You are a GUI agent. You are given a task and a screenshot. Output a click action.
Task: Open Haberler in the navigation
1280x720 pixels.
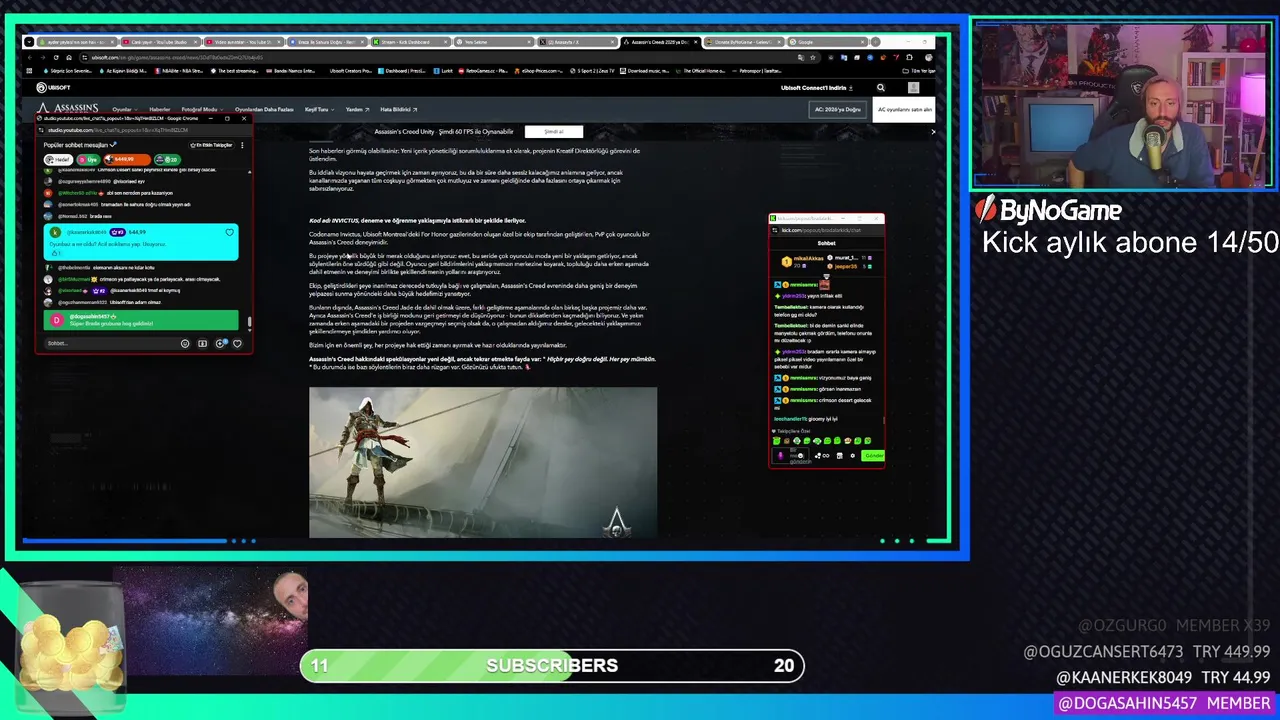(x=160, y=109)
